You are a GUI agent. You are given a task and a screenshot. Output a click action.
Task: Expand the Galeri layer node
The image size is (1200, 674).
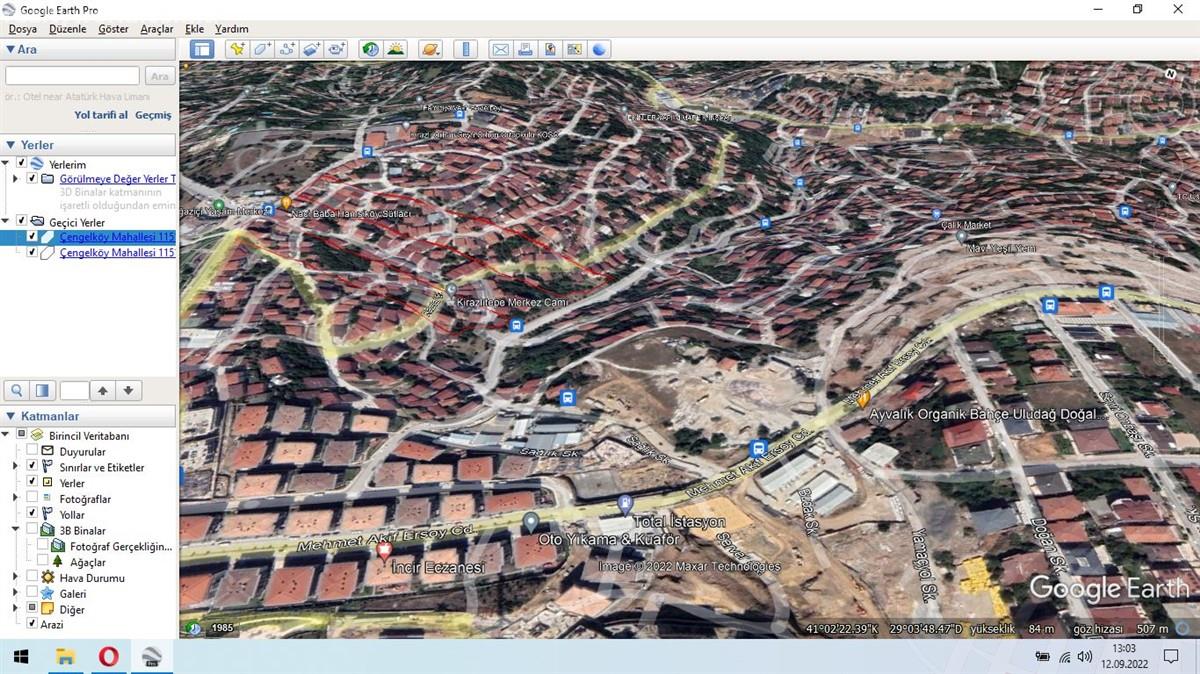pyautogui.click(x=15, y=593)
